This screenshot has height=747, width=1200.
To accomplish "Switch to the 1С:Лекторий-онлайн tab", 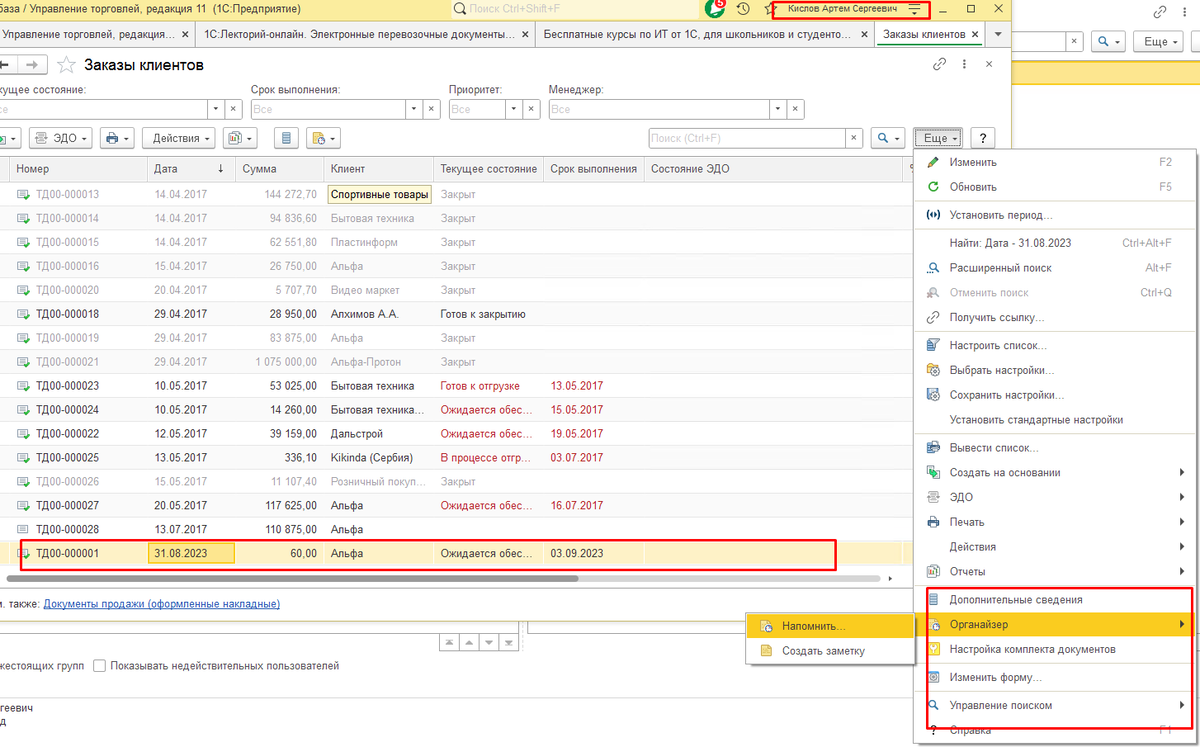I will tap(364, 34).
